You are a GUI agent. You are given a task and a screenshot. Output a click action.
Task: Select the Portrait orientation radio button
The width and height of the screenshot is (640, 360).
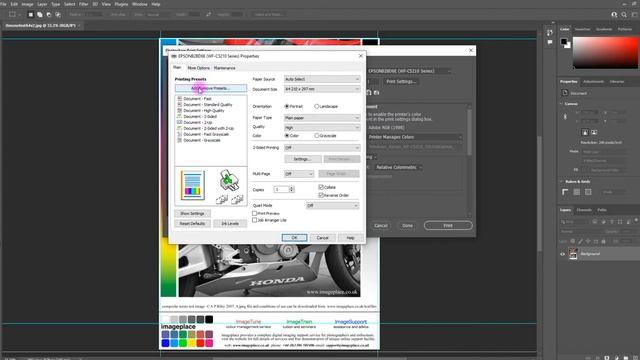(x=287, y=106)
